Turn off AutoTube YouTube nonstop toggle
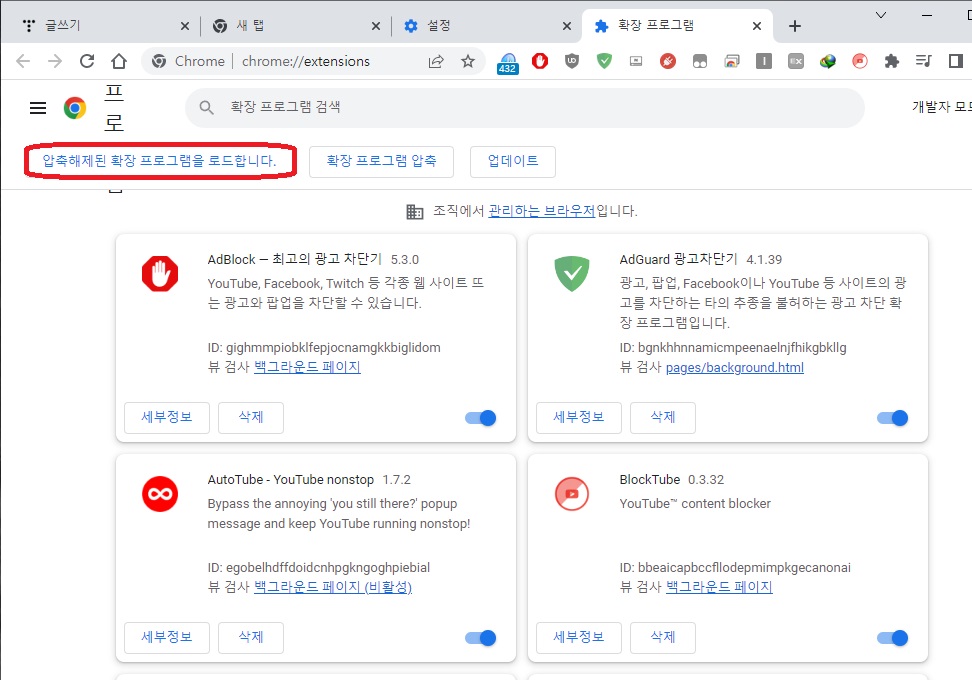Image resolution: width=972 pixels, height=680 pixels. click(480, 638)
